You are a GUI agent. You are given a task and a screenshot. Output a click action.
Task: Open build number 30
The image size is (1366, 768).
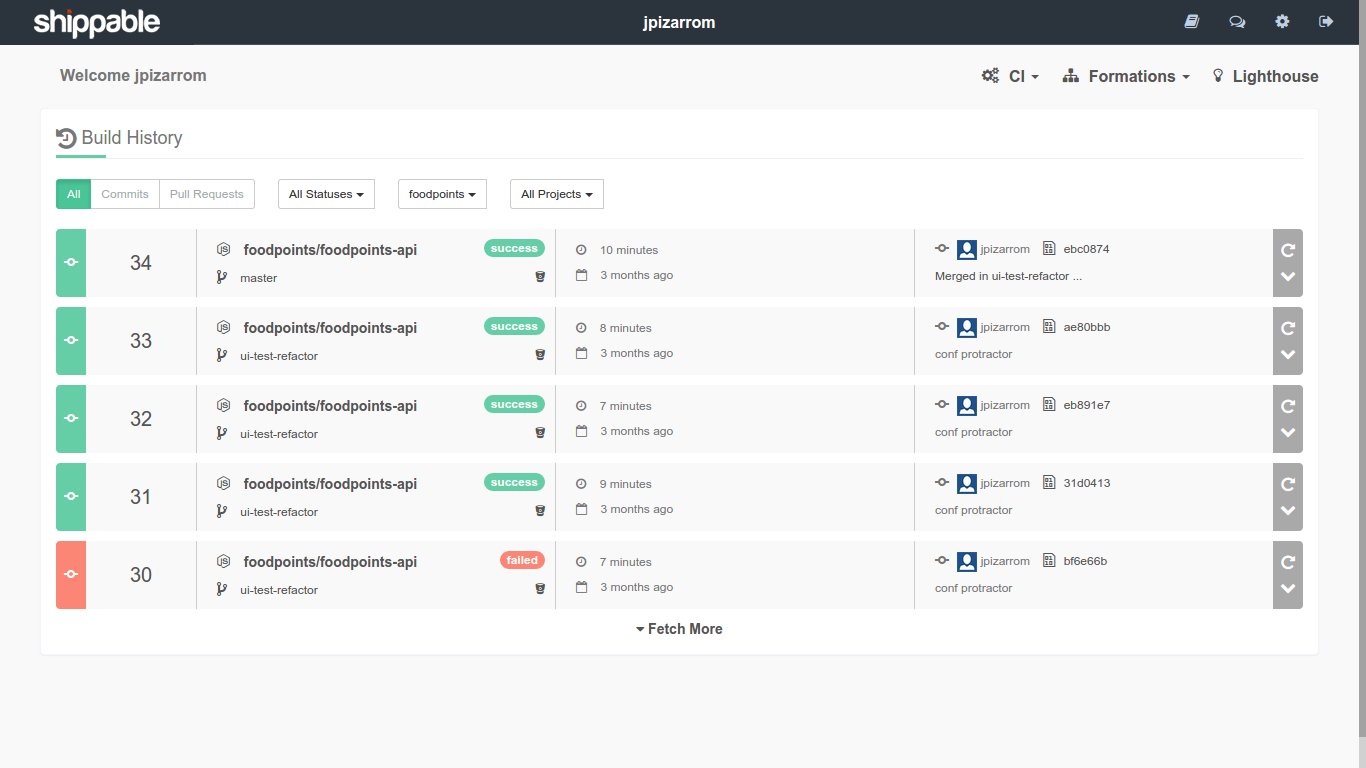tap(141, 575)
